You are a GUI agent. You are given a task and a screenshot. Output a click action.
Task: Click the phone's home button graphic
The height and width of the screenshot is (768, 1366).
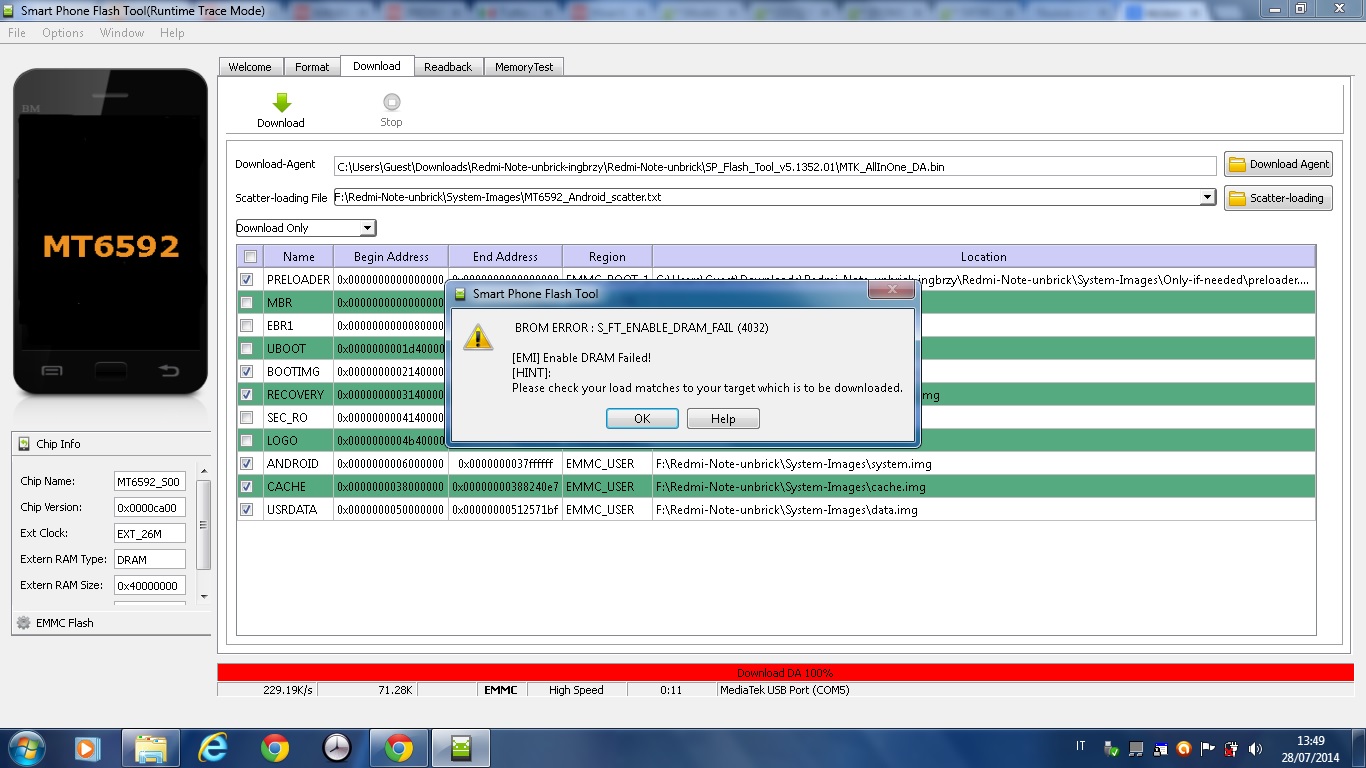pyautogui.click(x=110, y=371)
